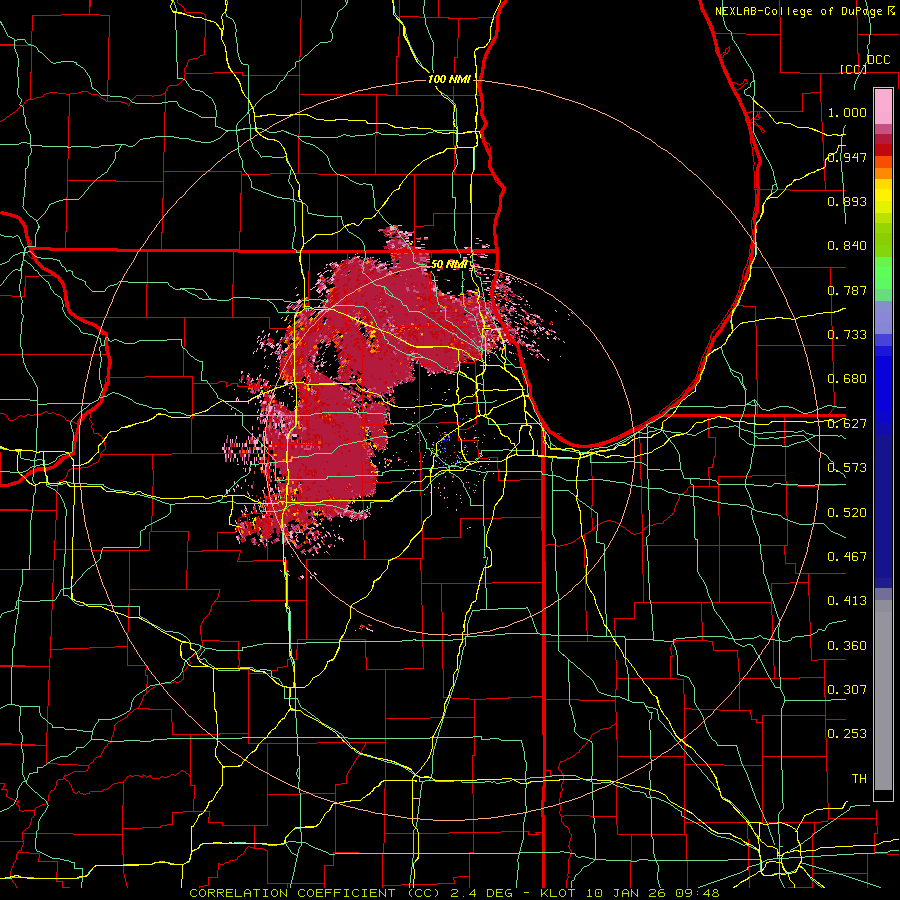Screen dimensions: 900x900
Task: Select the 0.467 legend value
Action: 847,556
